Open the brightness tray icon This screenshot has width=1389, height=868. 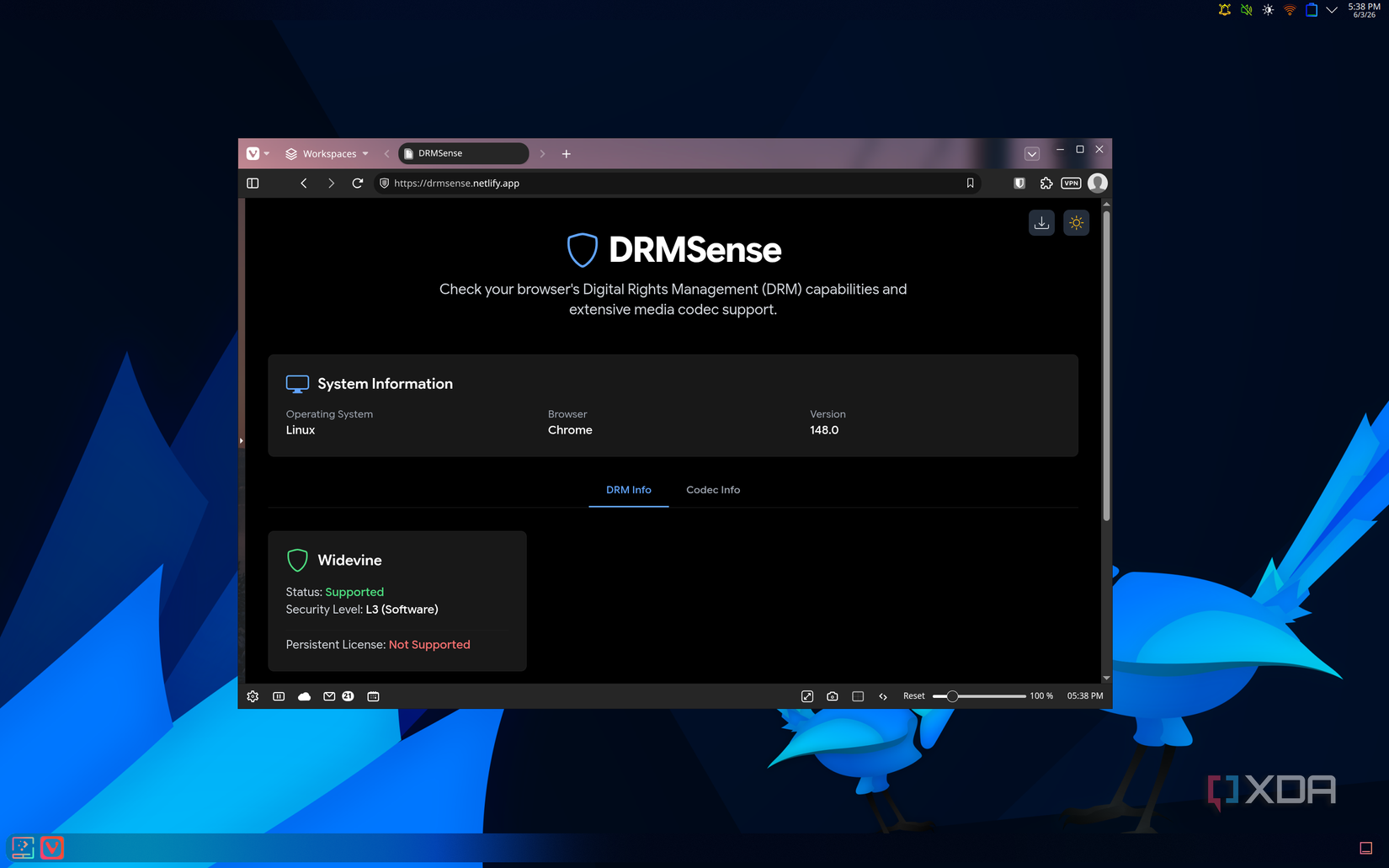tap(1268, 10)
